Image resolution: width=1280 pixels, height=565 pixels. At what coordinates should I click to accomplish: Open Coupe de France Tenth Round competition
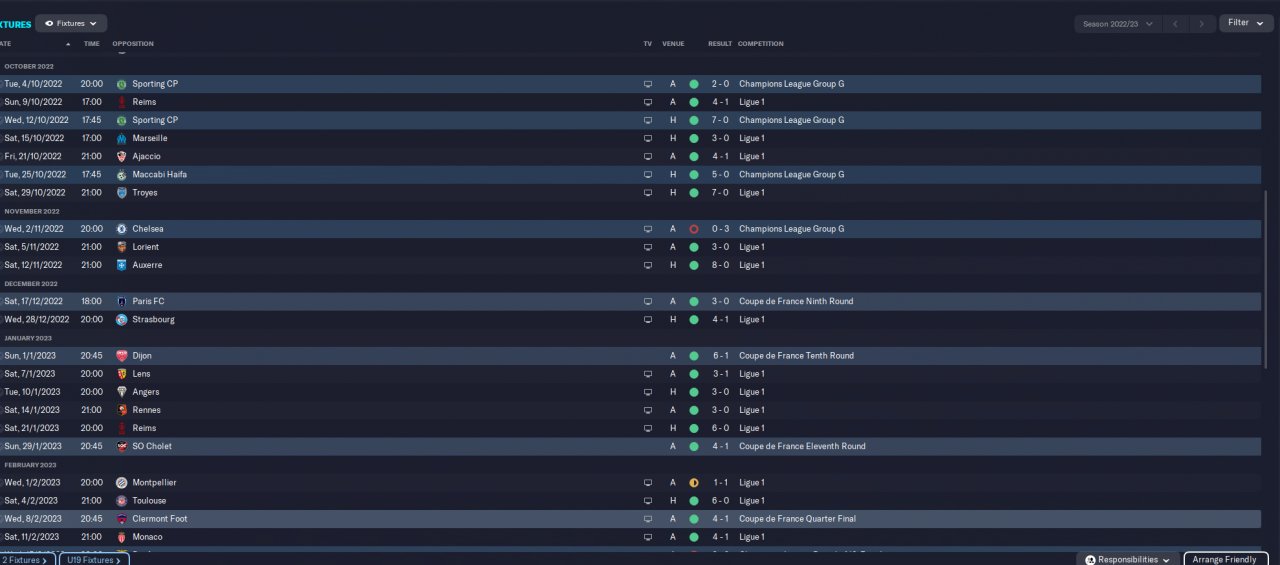pyautogui.click(x=797, y=356)
